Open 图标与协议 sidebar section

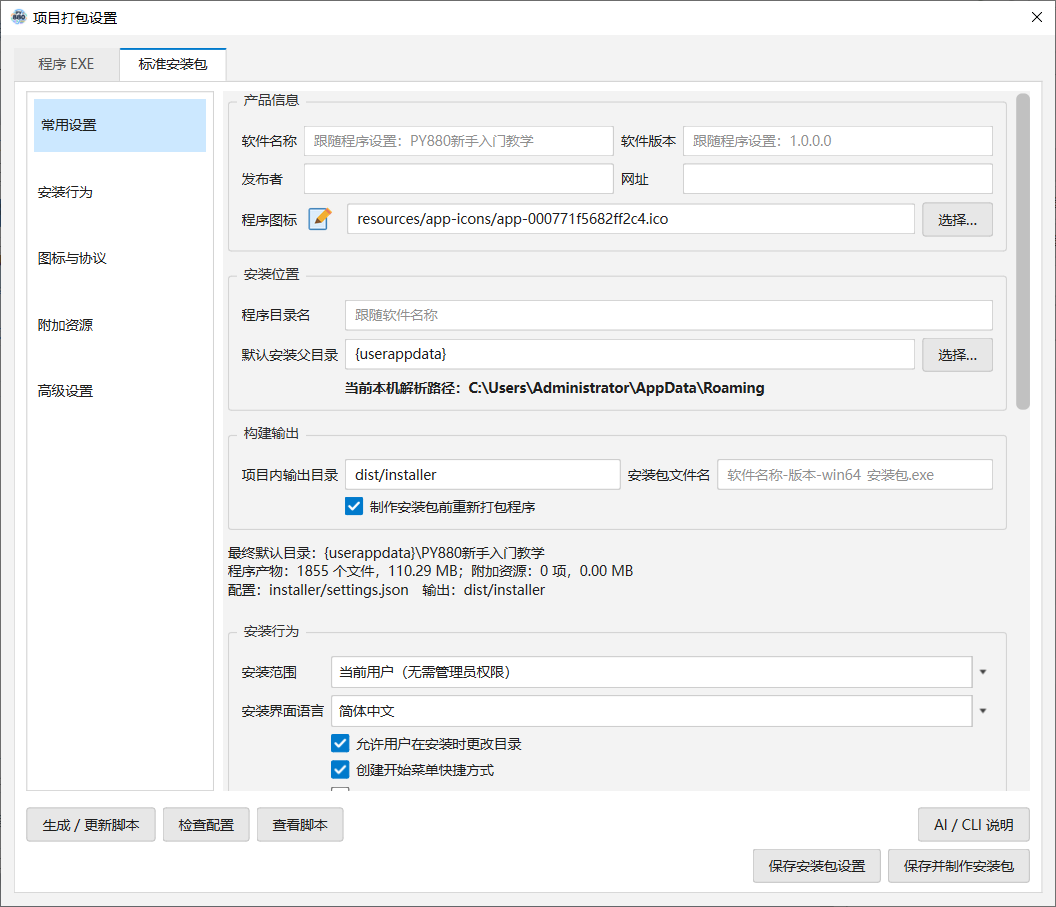(120, 259)
